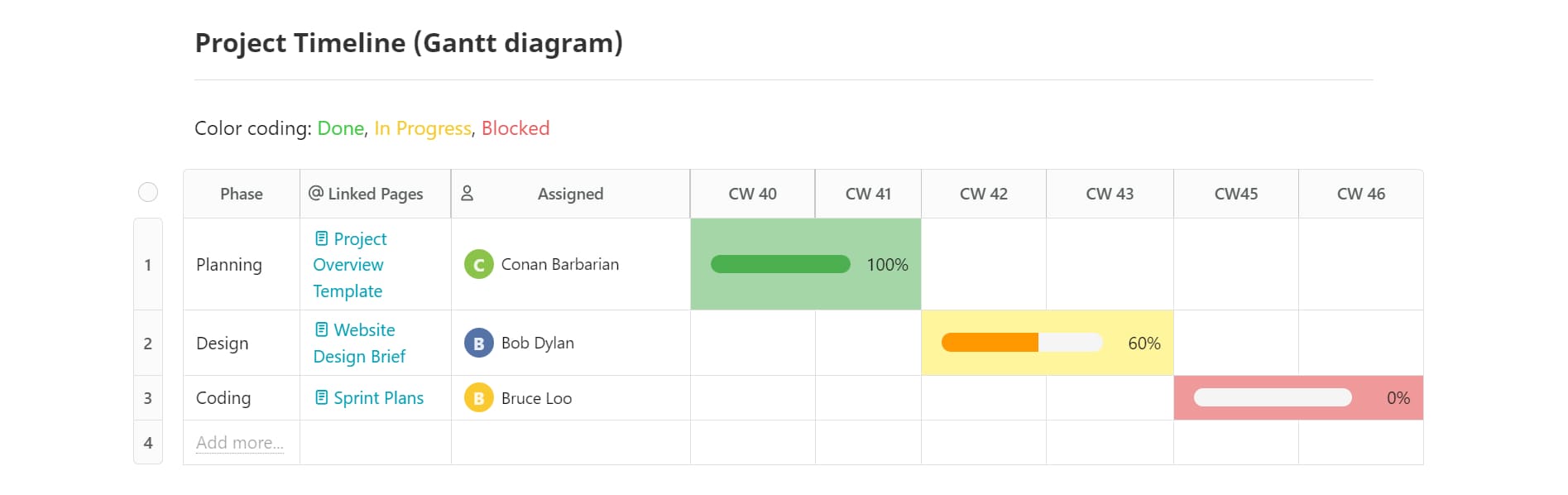Click the Project Timeline page title

pos(409,42)
